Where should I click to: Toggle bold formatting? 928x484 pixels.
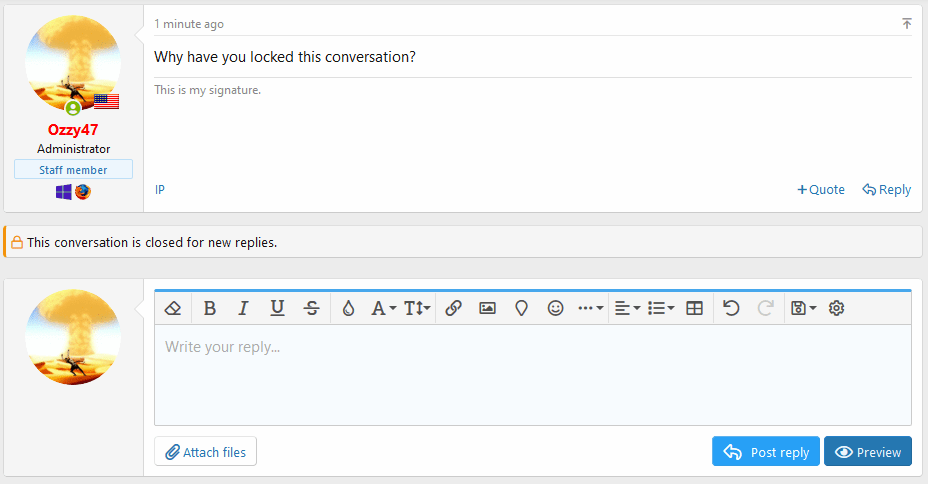pyautogui.click(x=210, y=309)
